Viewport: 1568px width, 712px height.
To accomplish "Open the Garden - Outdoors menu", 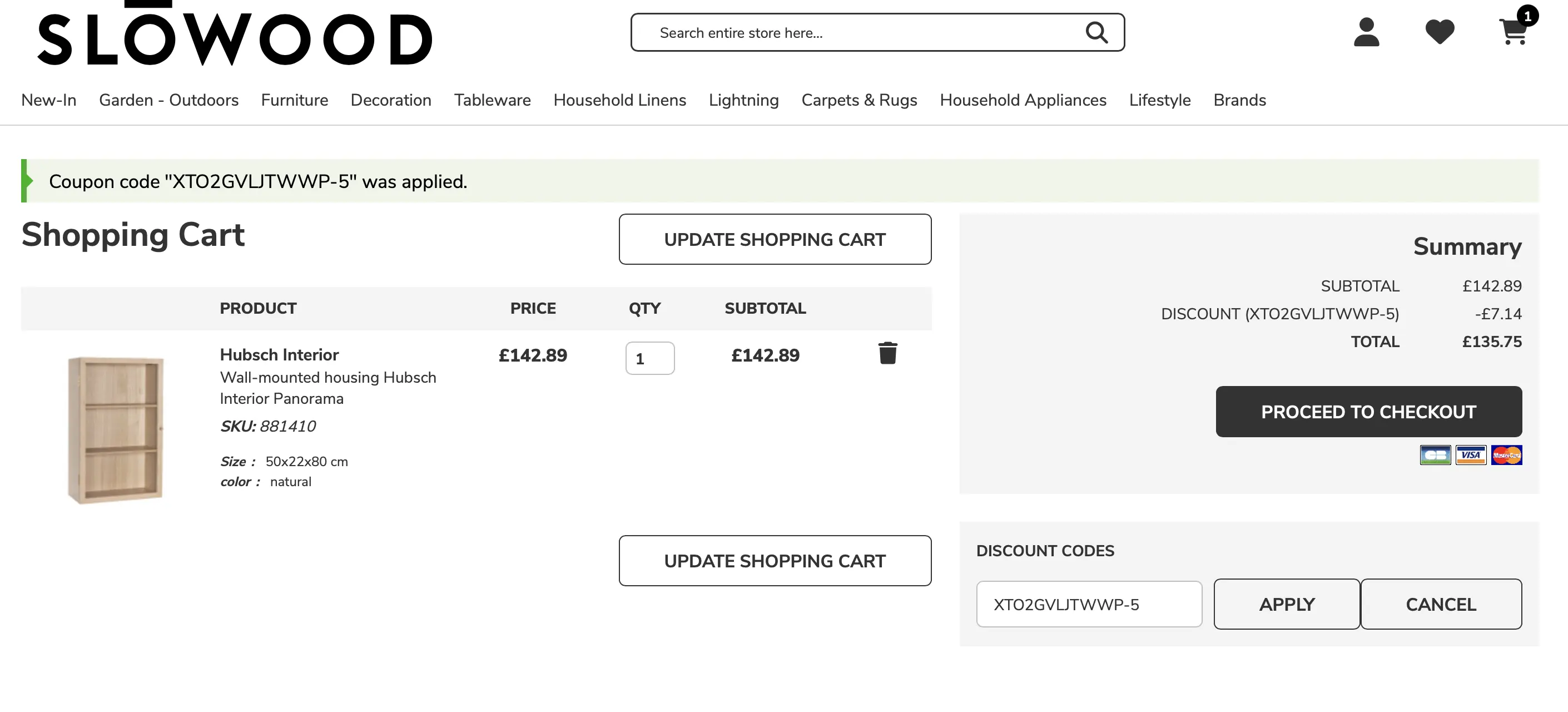I will [168, 100].
